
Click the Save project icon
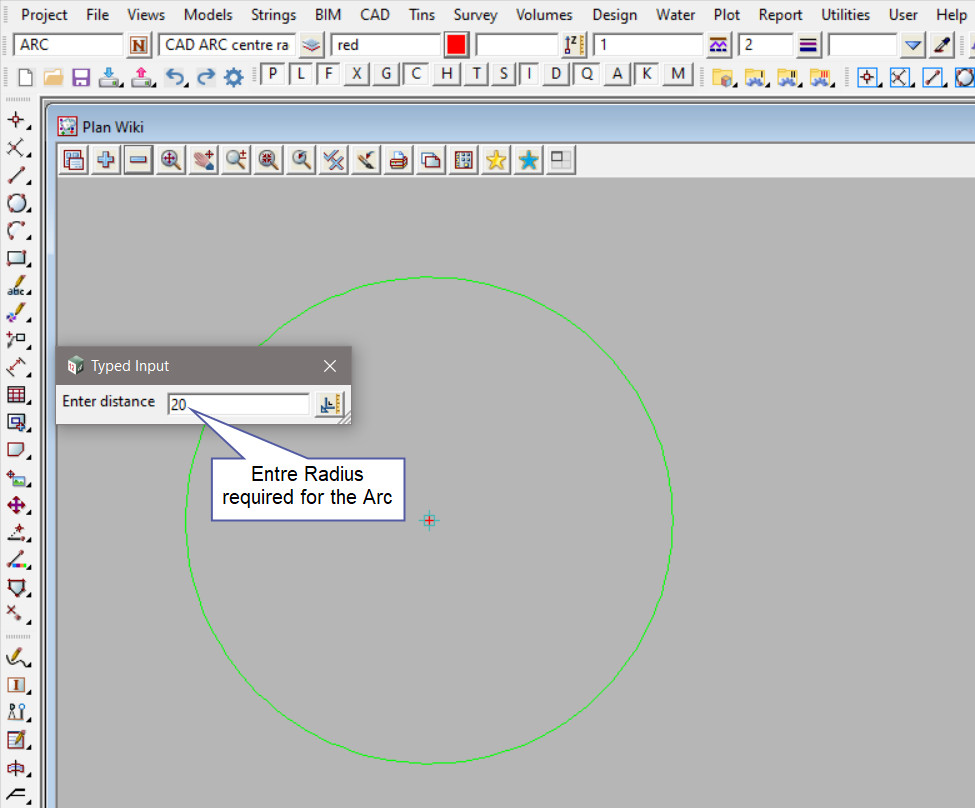(81, 77)
